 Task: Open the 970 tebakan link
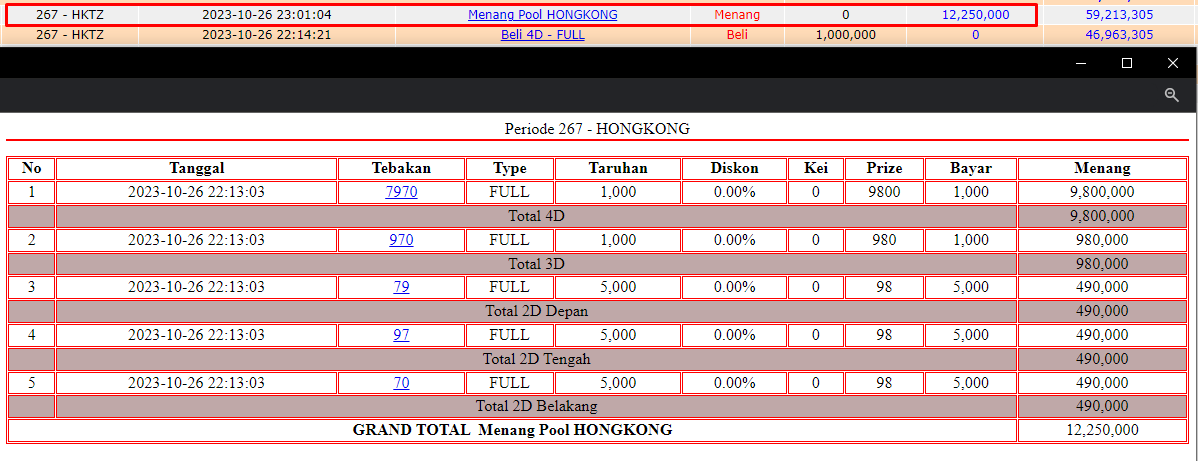[401, 240]
